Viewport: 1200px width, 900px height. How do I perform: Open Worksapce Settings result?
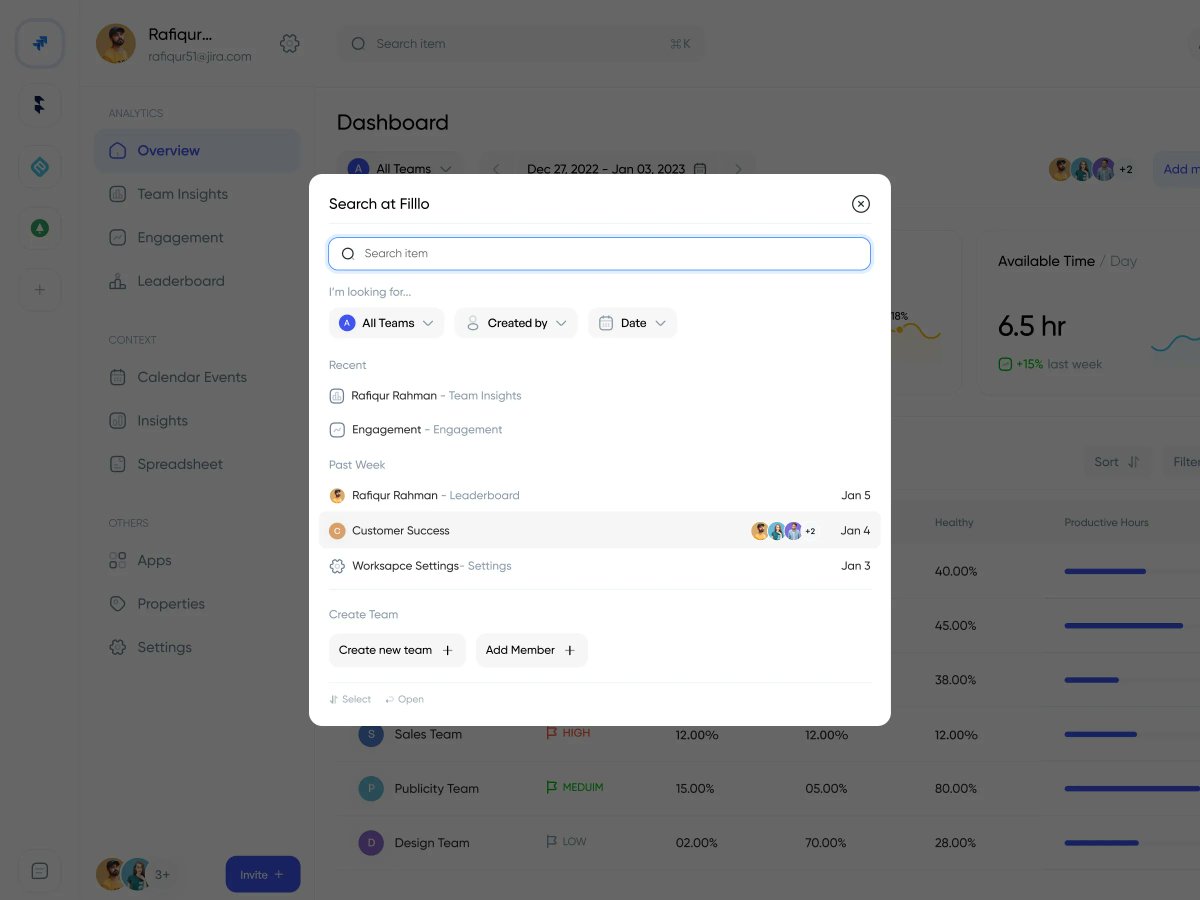click(x=599, y=565)
